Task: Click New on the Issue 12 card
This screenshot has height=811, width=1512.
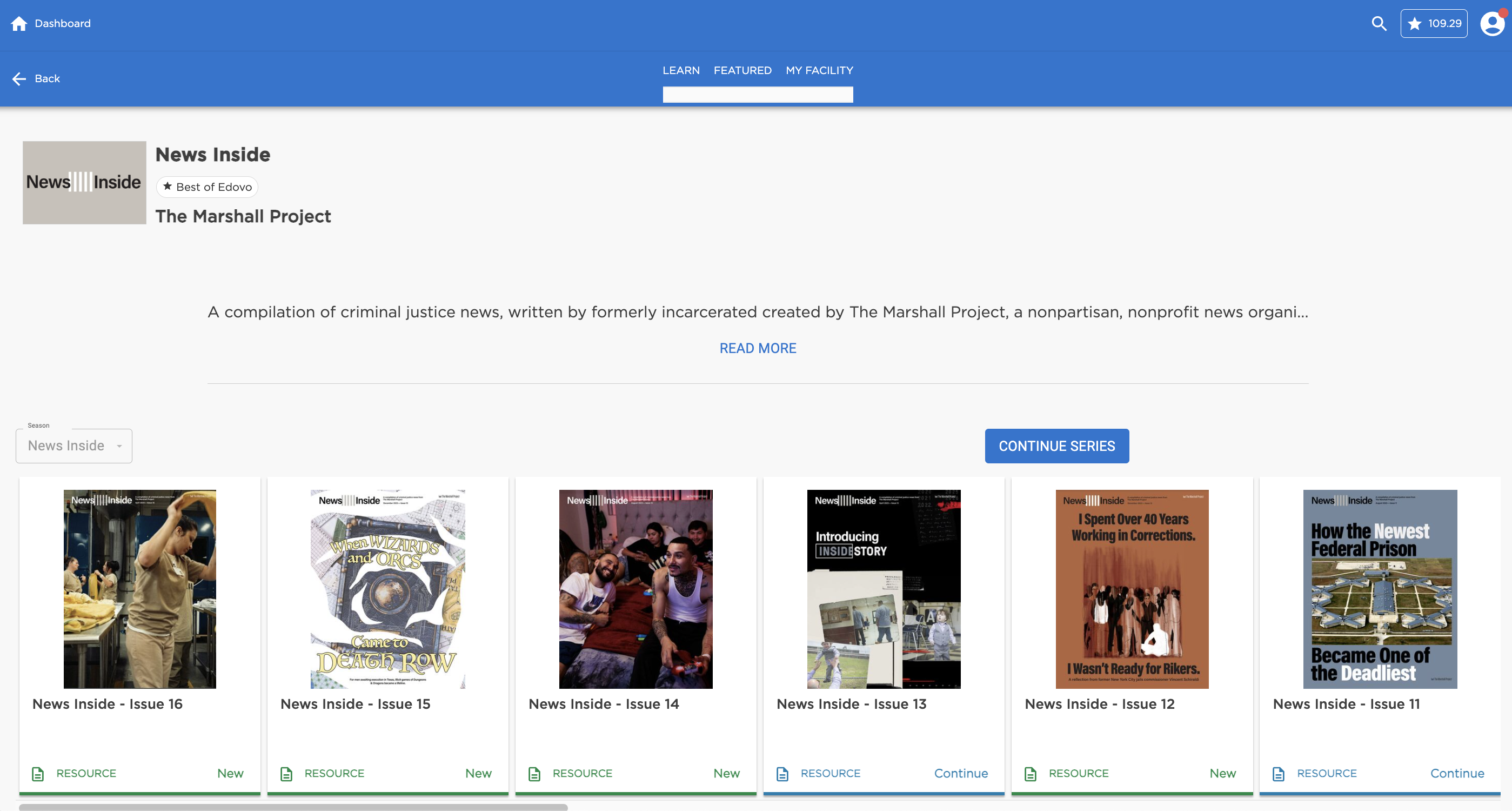Action: (x=1223, y=773)
